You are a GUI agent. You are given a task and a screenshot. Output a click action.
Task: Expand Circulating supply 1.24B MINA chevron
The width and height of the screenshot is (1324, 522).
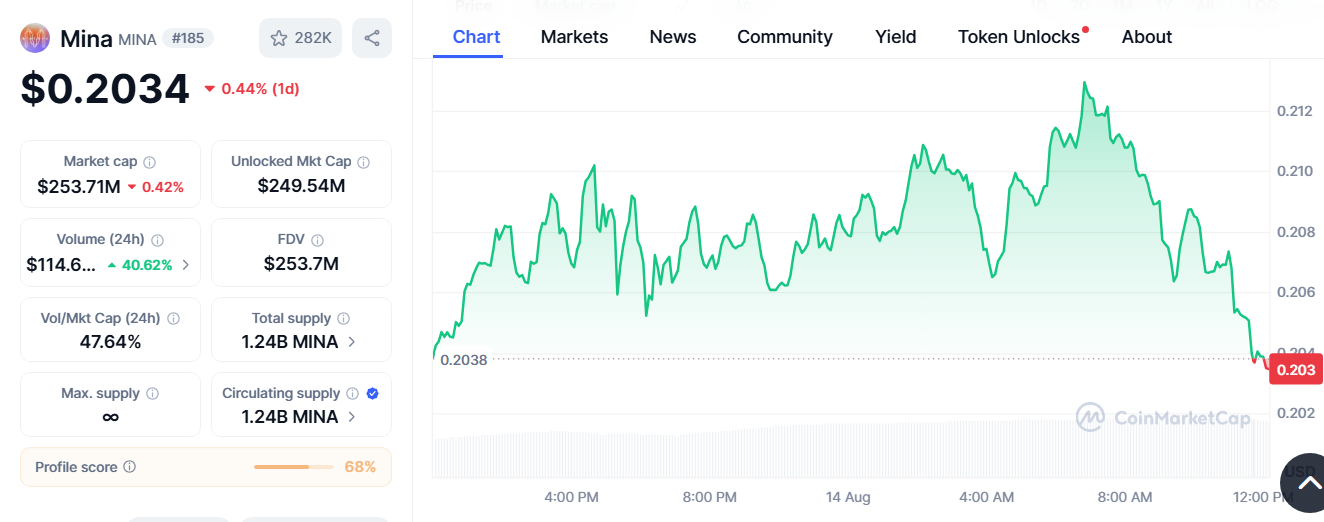[352, 417]
